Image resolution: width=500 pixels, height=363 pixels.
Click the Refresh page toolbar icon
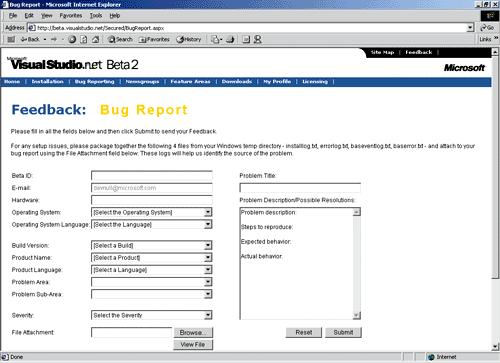coord(84,39)
